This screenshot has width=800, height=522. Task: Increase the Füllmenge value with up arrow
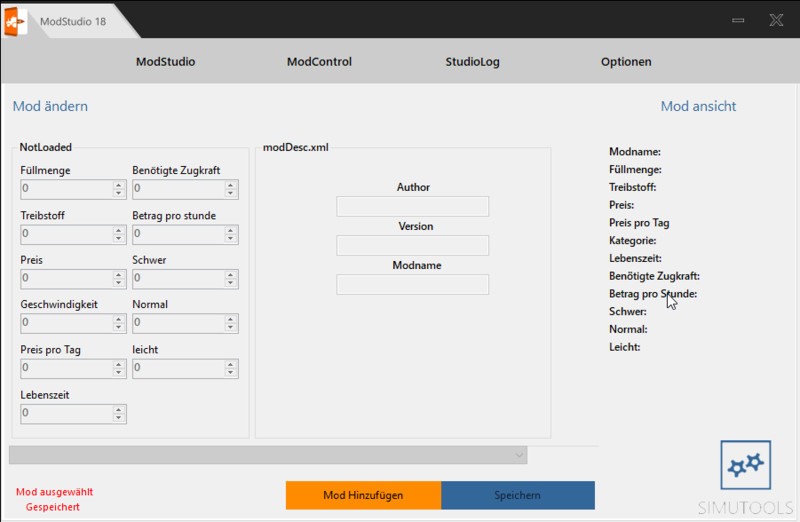click(x=119, y=184)
